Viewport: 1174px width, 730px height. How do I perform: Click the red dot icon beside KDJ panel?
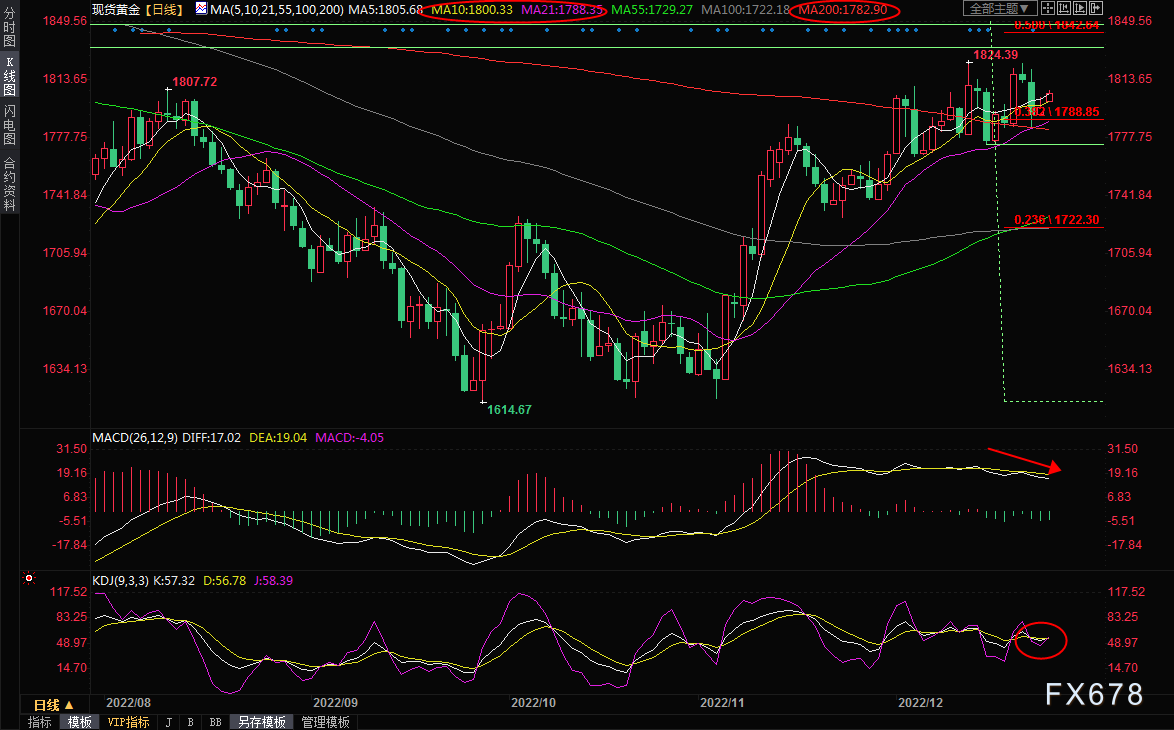29,578
